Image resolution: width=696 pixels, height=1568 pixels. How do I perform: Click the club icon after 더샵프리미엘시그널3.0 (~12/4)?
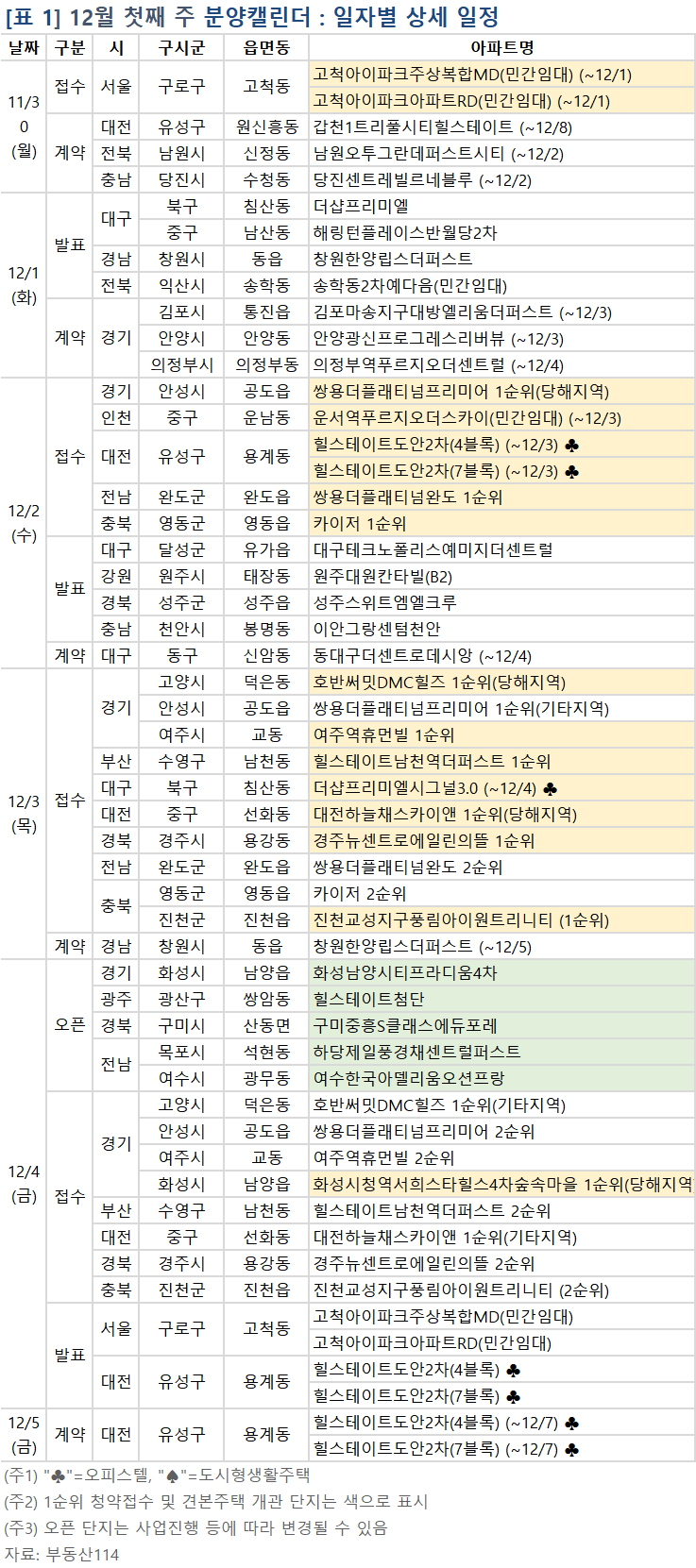pyautogui.click(x=551, y=788)
